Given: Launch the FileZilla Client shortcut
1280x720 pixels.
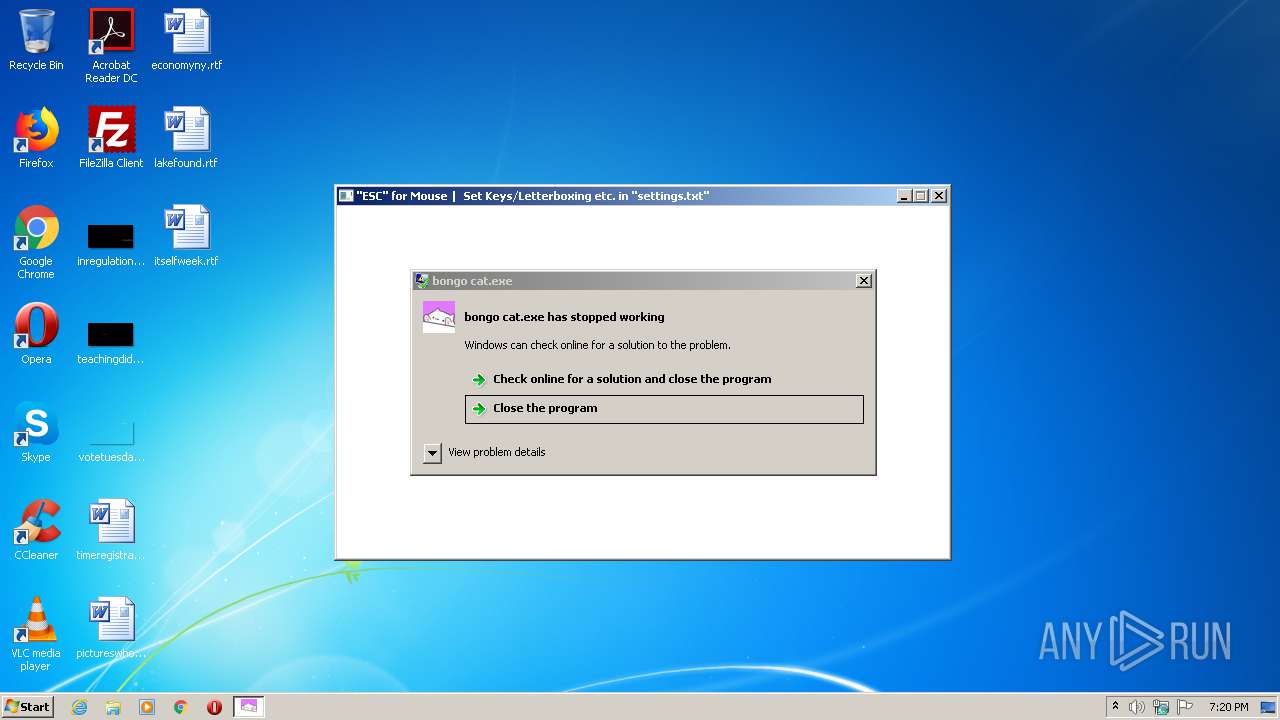Looking at the screenshot, I should click(x=111, y=139).
